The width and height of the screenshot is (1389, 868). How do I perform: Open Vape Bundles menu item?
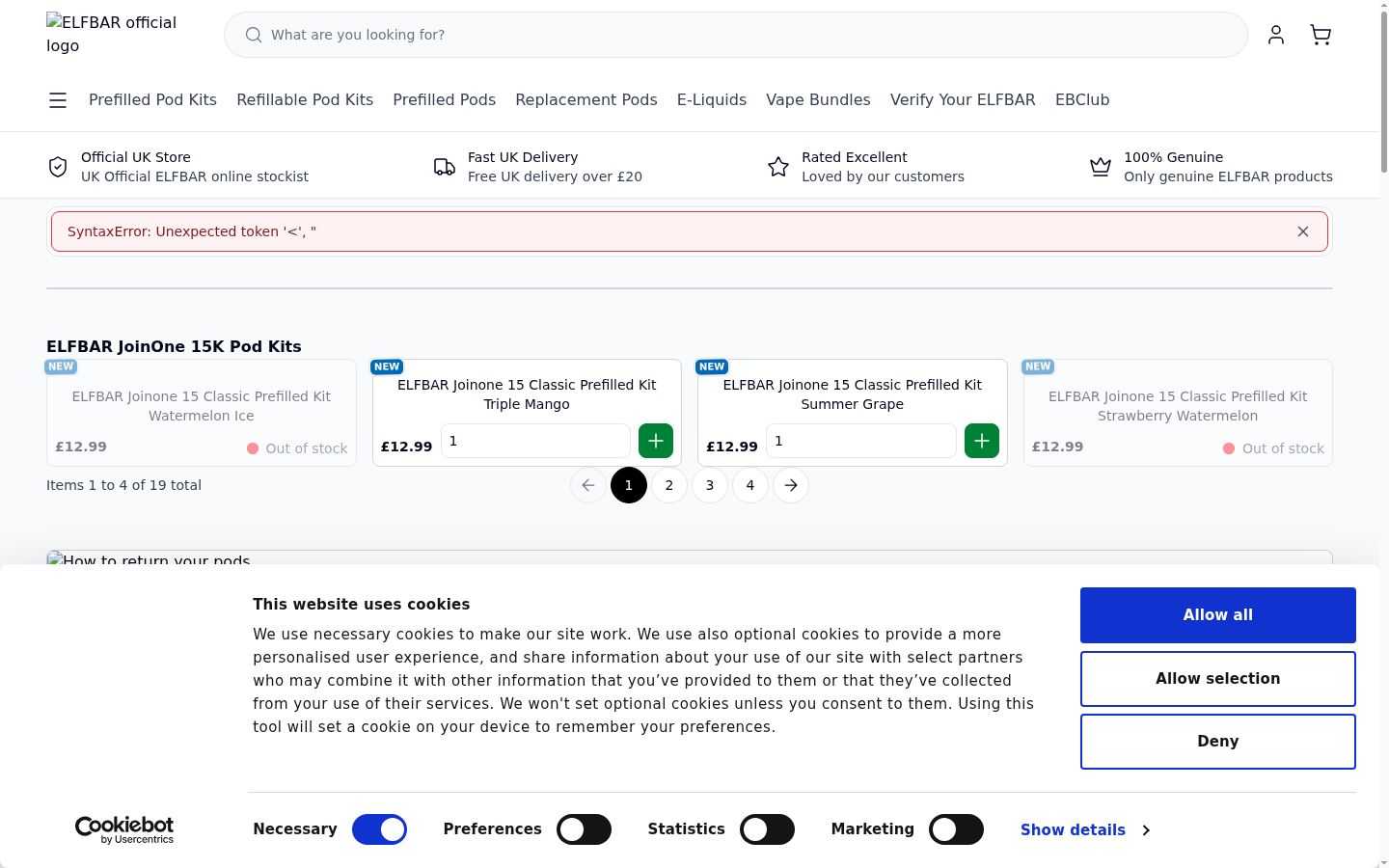click(x=818, y=100)
